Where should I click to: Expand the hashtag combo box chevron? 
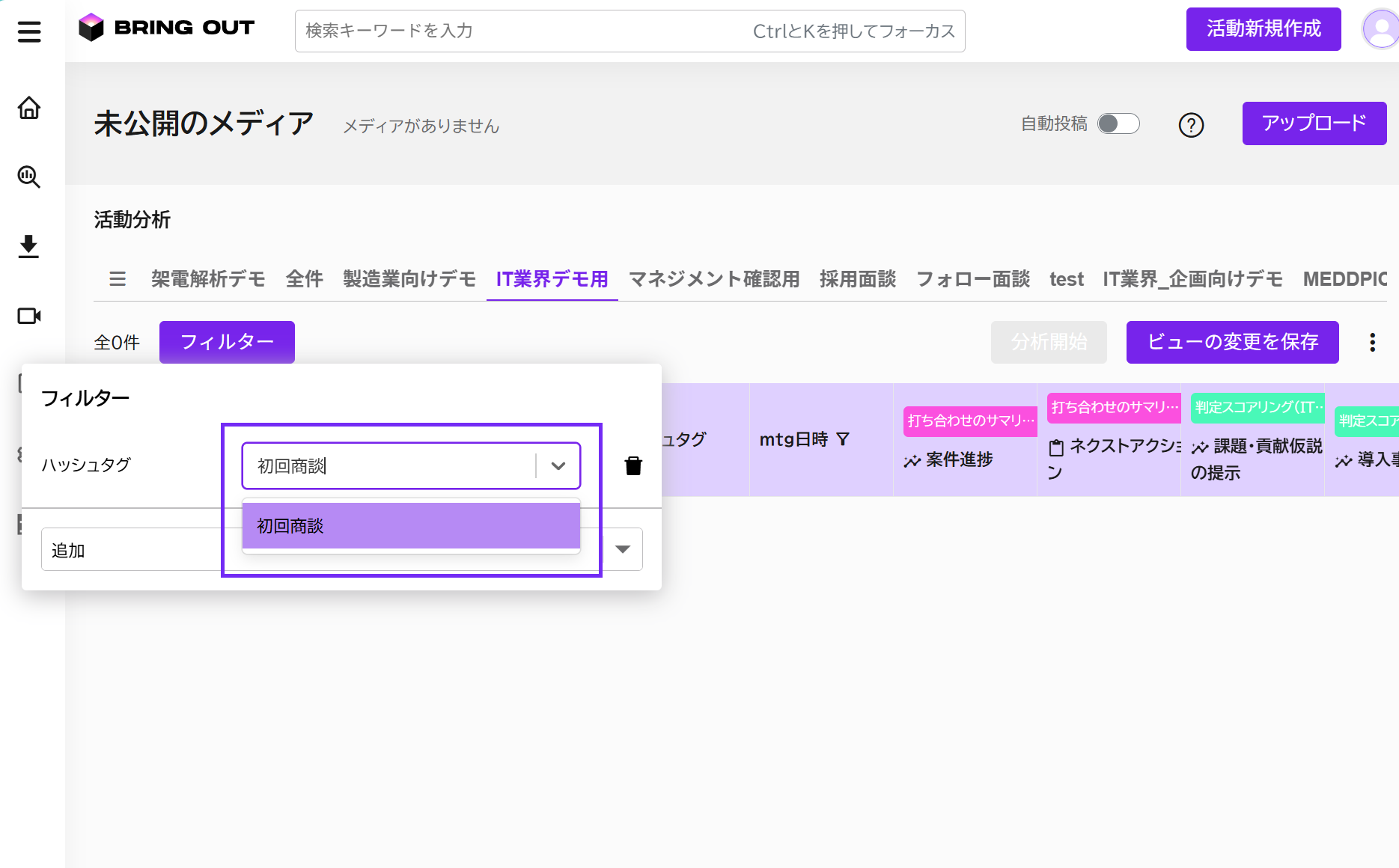point(558,465)
